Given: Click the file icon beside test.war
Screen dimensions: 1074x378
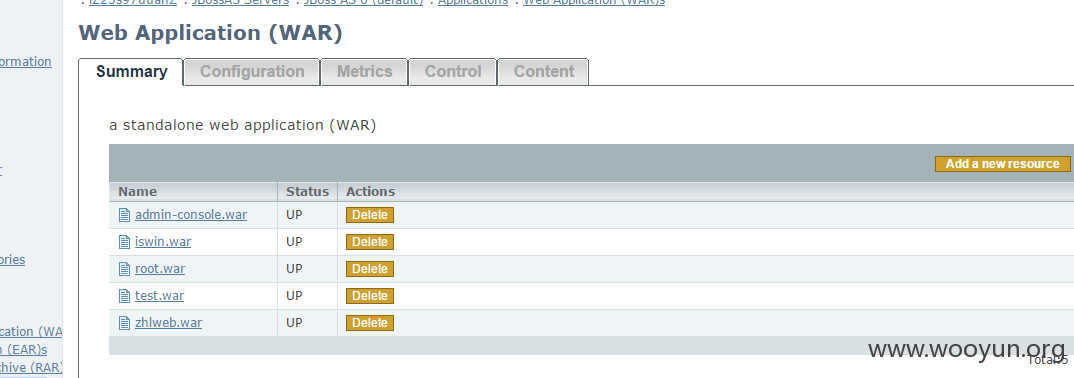Looking at the screenshot, I should click(124, 296).
